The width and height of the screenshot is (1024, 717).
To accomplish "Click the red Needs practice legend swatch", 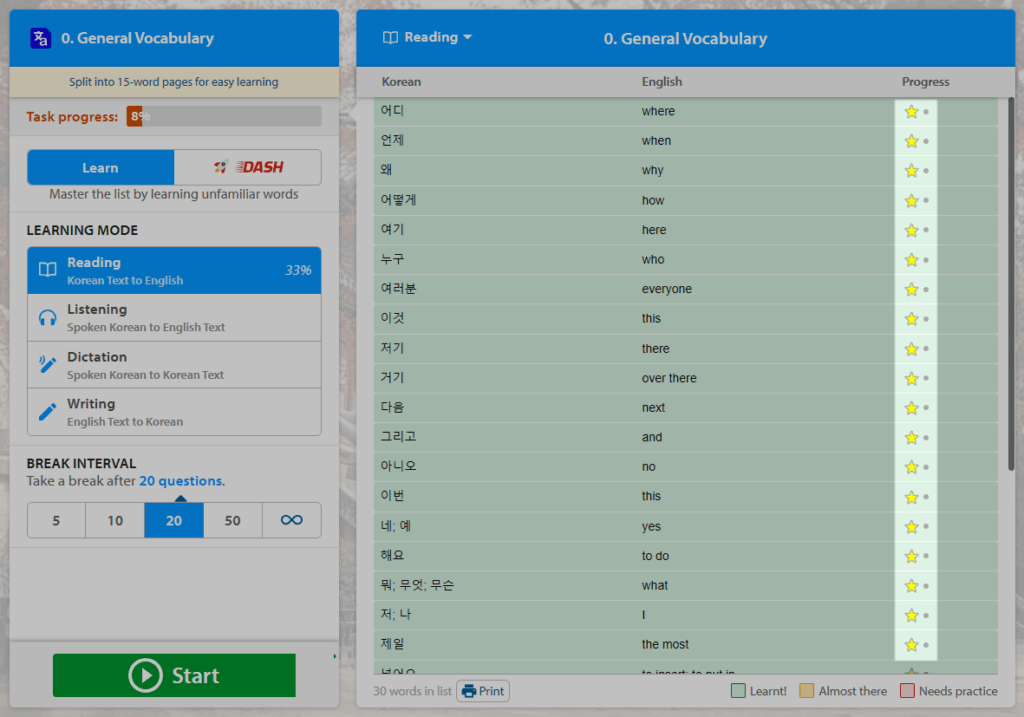I will [x=907, y=691].
